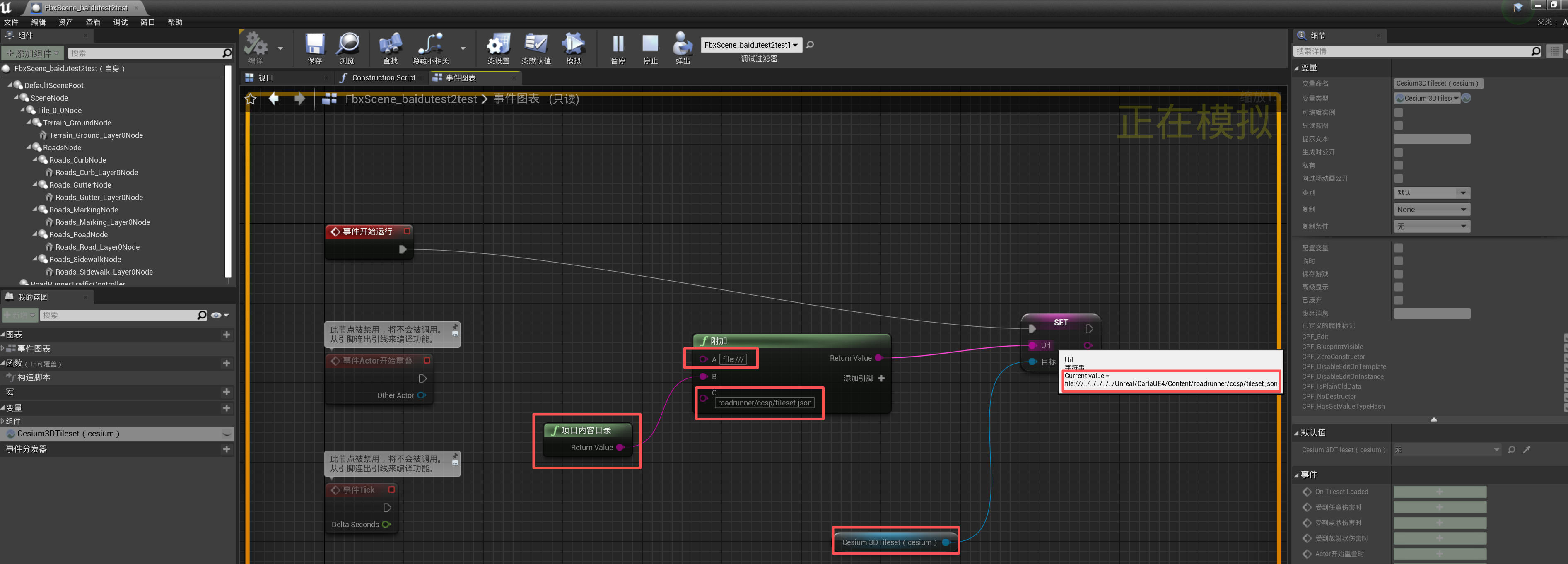Open the Replication dropdown set to None
This screenshot has width=1568, height=564.
click(1431, 209)
